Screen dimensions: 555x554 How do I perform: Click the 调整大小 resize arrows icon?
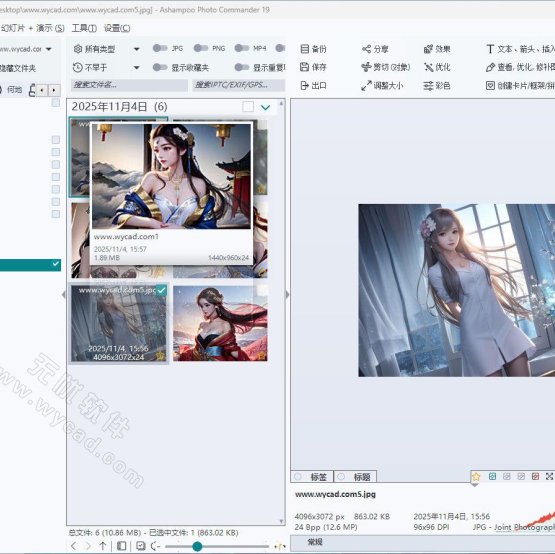pos(366,85)
